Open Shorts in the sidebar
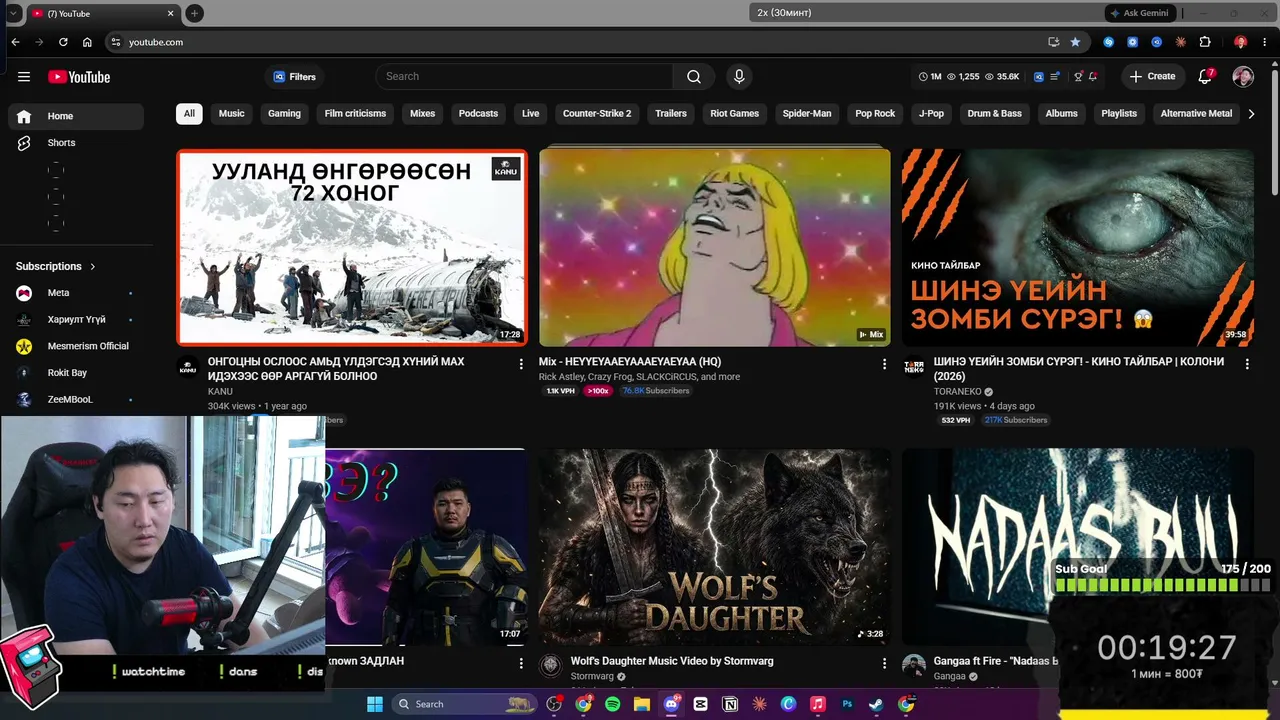Image resolution: width=1280 pixels, height=720 pixels. click(x=76, y=143)
